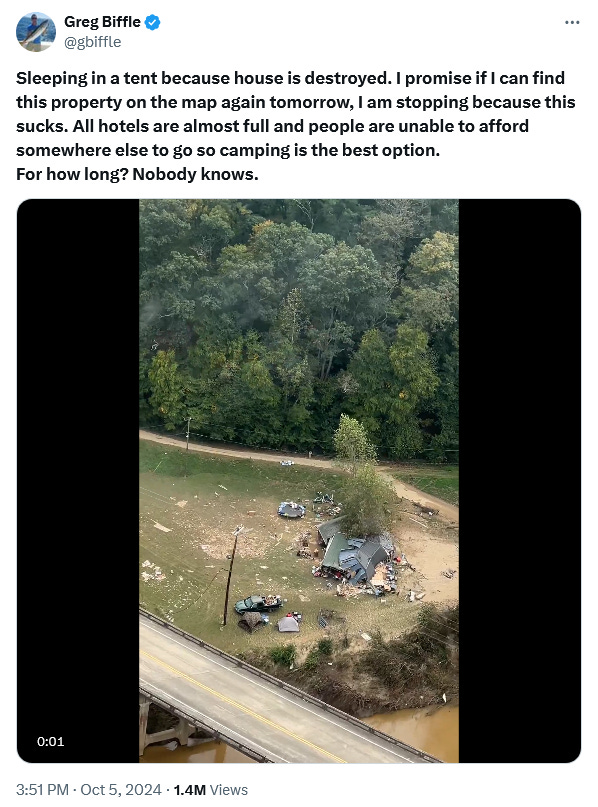
Task: Click the tweet text about sleeping in tent
Action: pyautogui.click(x=295, y=126)
